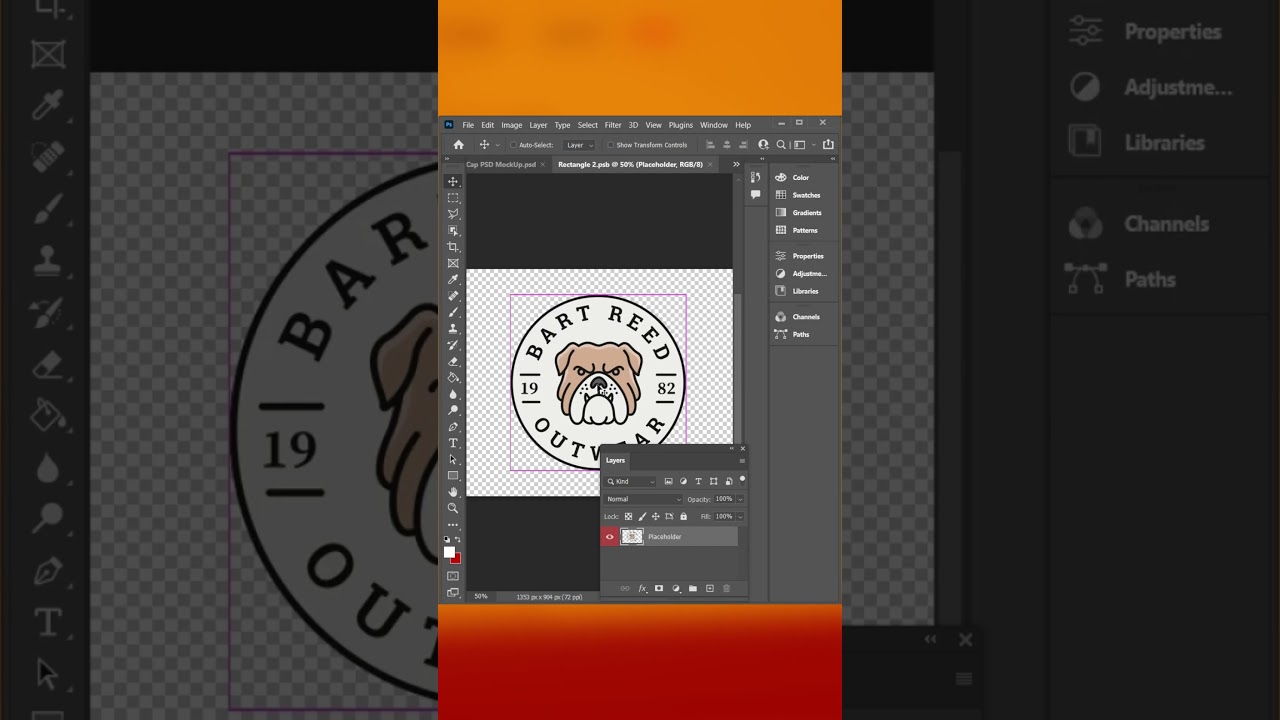Select the Lasso tool
Screen dimensions: 1280x720
click(x=453, y=214)
